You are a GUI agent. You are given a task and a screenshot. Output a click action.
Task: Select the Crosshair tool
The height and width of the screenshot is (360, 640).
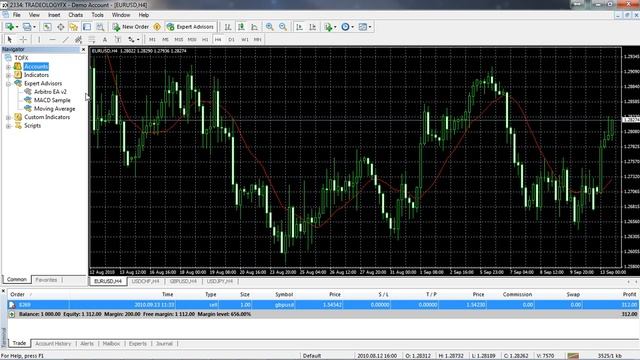23,40
